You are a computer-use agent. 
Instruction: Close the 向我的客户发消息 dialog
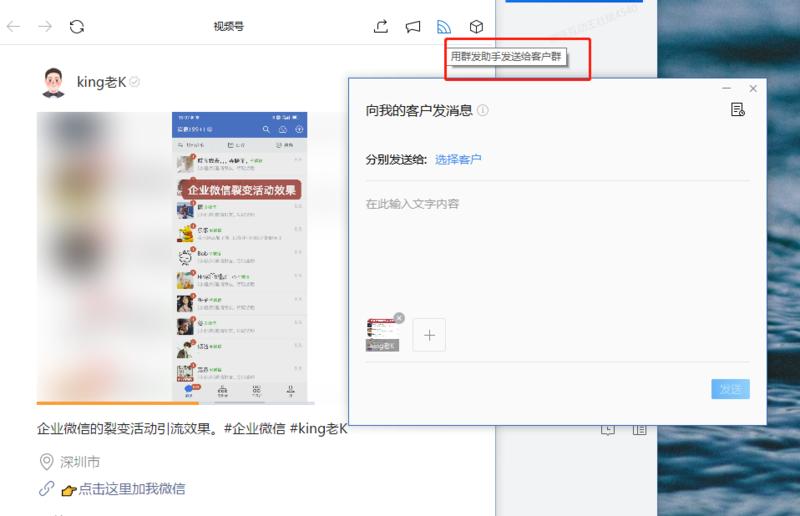point(753,88)
